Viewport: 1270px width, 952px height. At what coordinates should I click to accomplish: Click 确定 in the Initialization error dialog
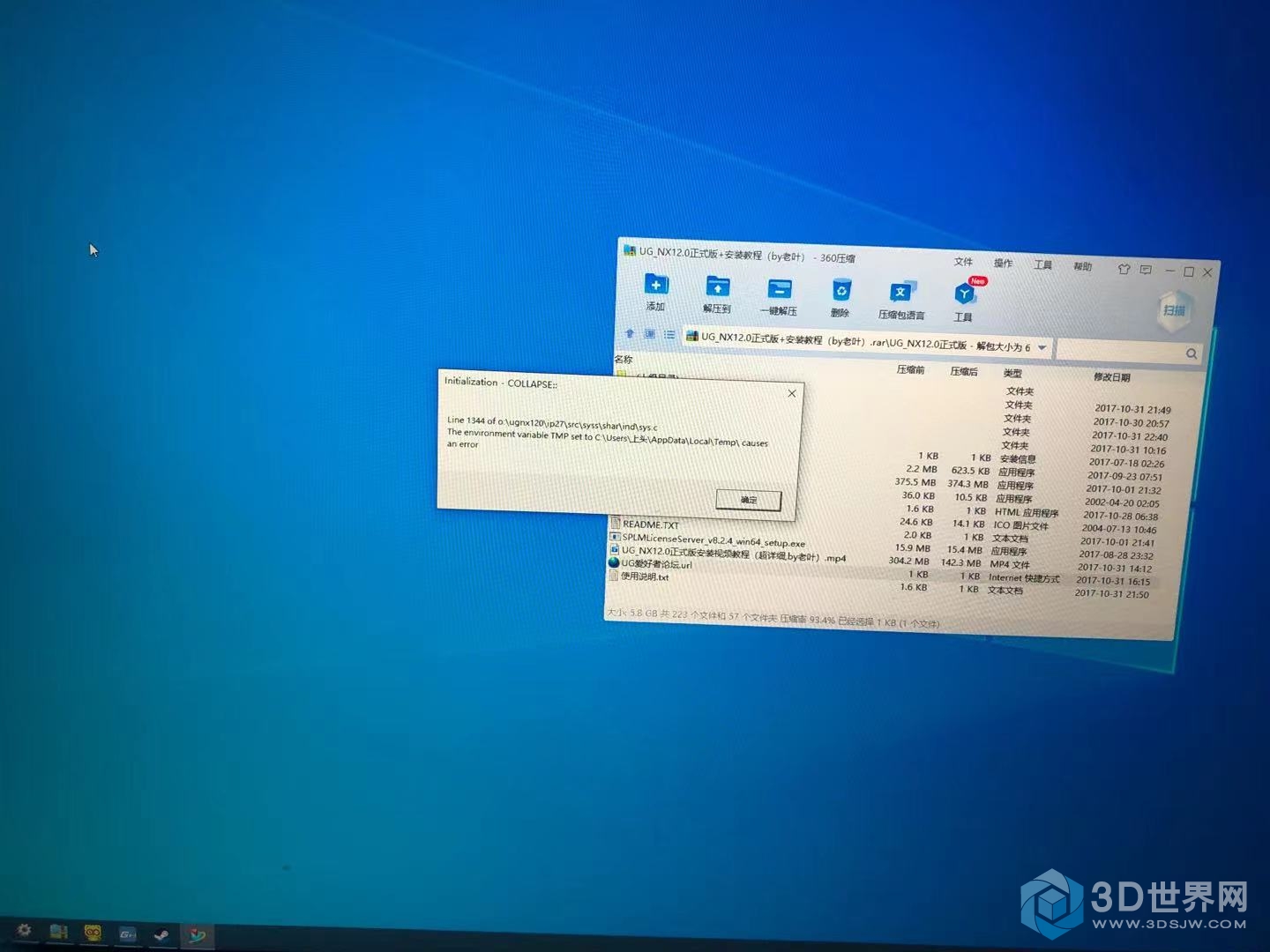point(748,500)
